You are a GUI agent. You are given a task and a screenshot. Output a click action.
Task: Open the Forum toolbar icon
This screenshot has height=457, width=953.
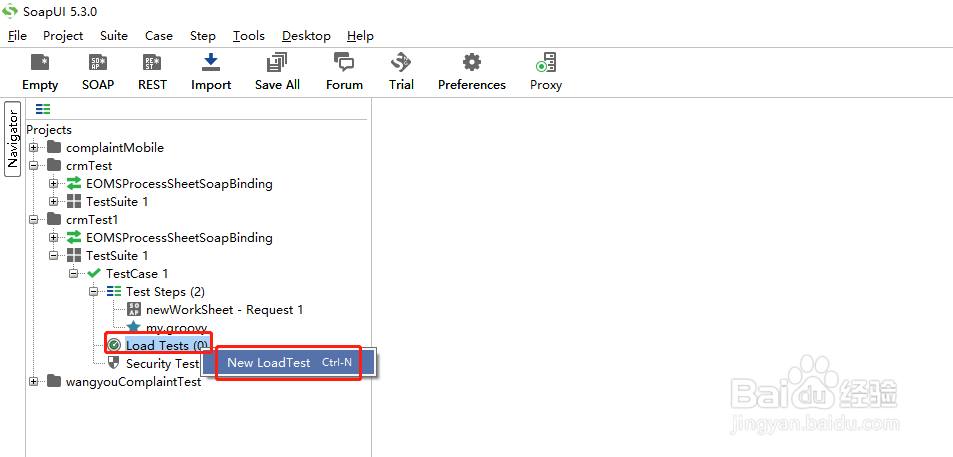(344, 62)
